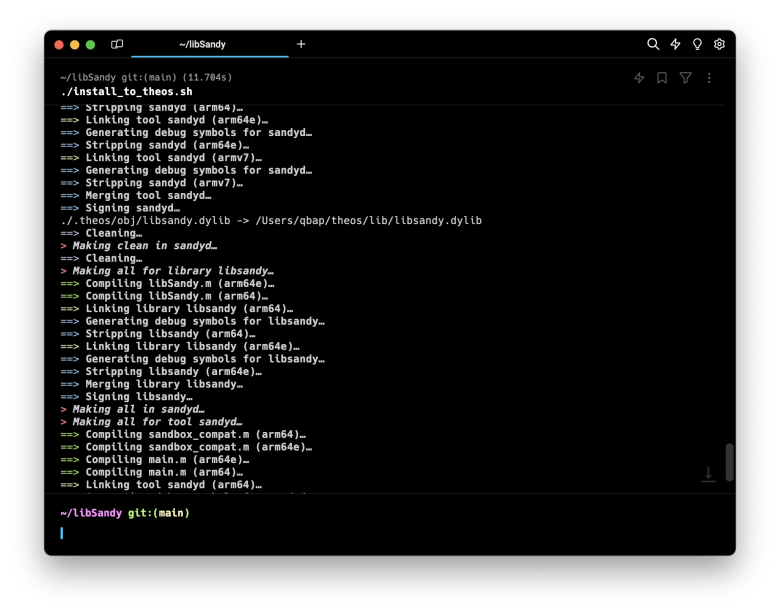The image size is (780, 614).
Task: Click the "~/libSandy git:(main) (11.704s)" header
Action: click(146, 77)
